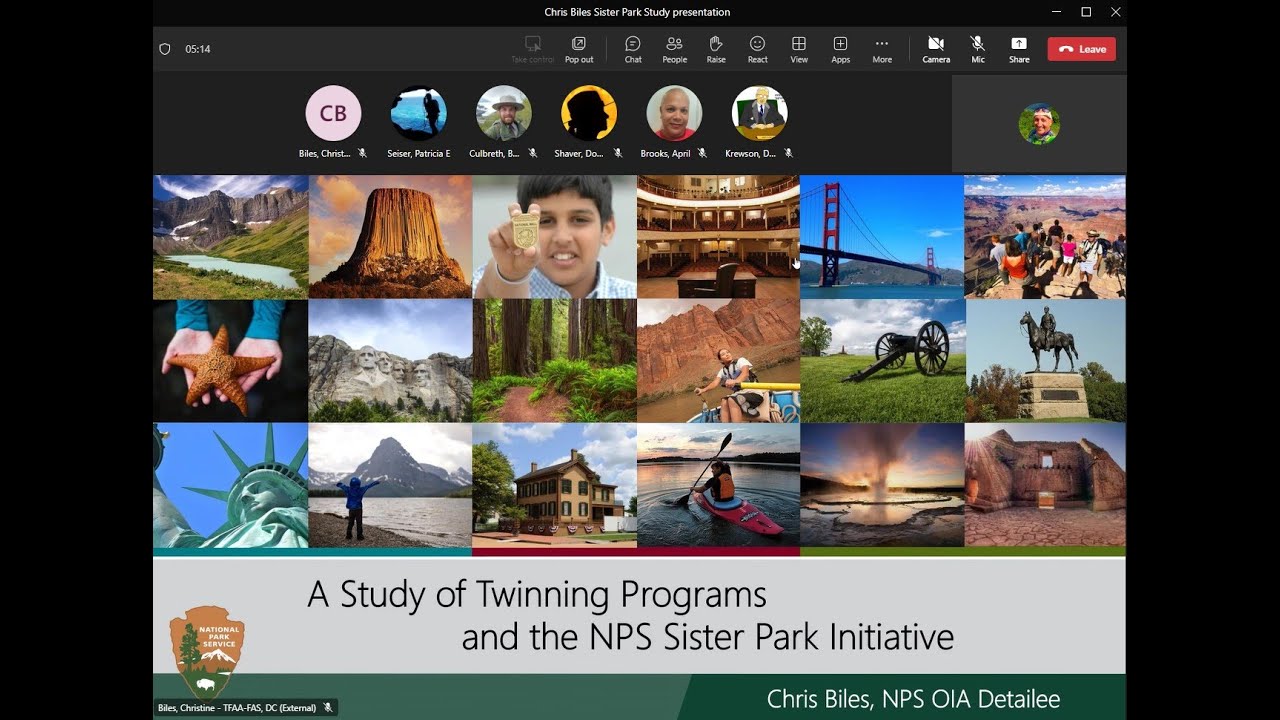
Task: Request Take control of presentation
Action: (x=533, y=49)
